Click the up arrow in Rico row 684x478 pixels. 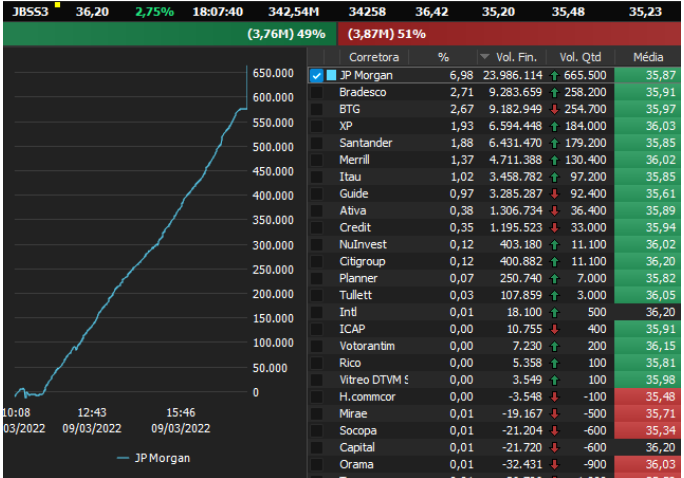coord(554,363)
